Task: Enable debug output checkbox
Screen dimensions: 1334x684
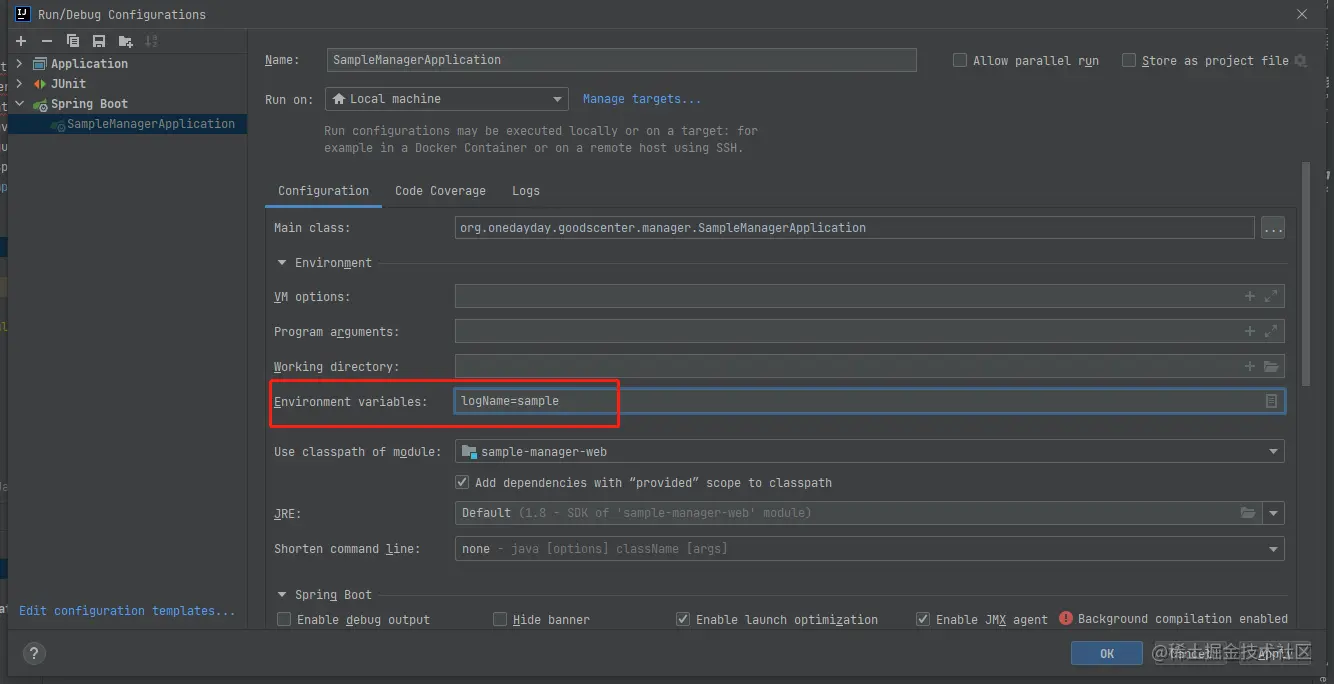Action: (284, 619)
